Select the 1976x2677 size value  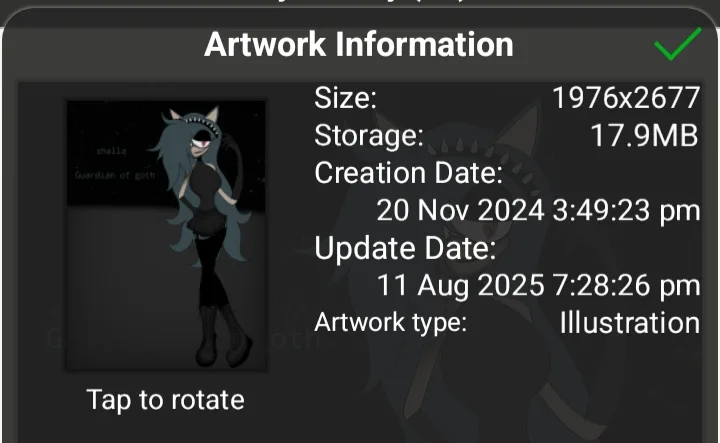coord(626,98)
